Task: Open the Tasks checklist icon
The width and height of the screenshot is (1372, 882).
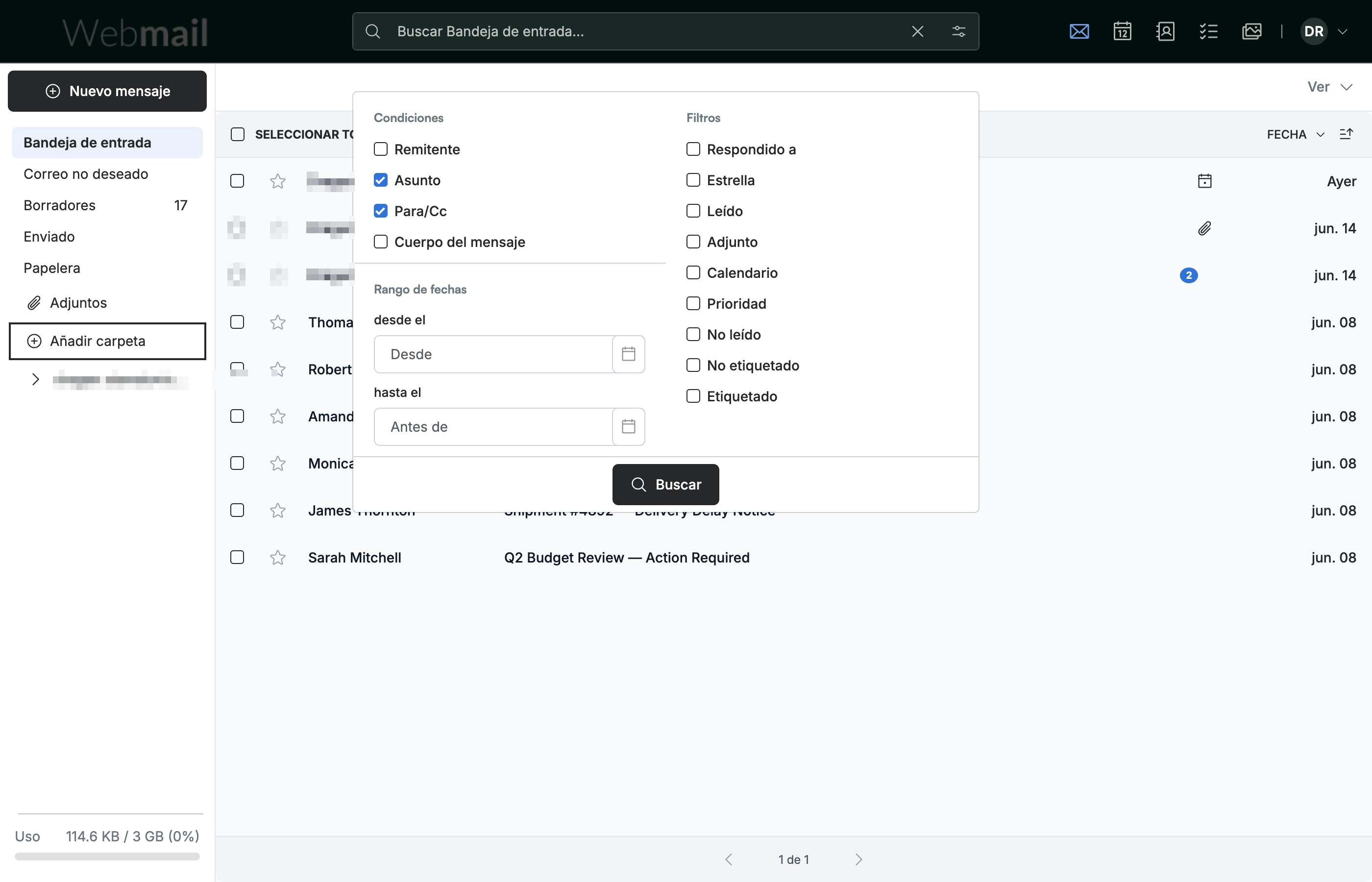Action: coord(1208,31)
